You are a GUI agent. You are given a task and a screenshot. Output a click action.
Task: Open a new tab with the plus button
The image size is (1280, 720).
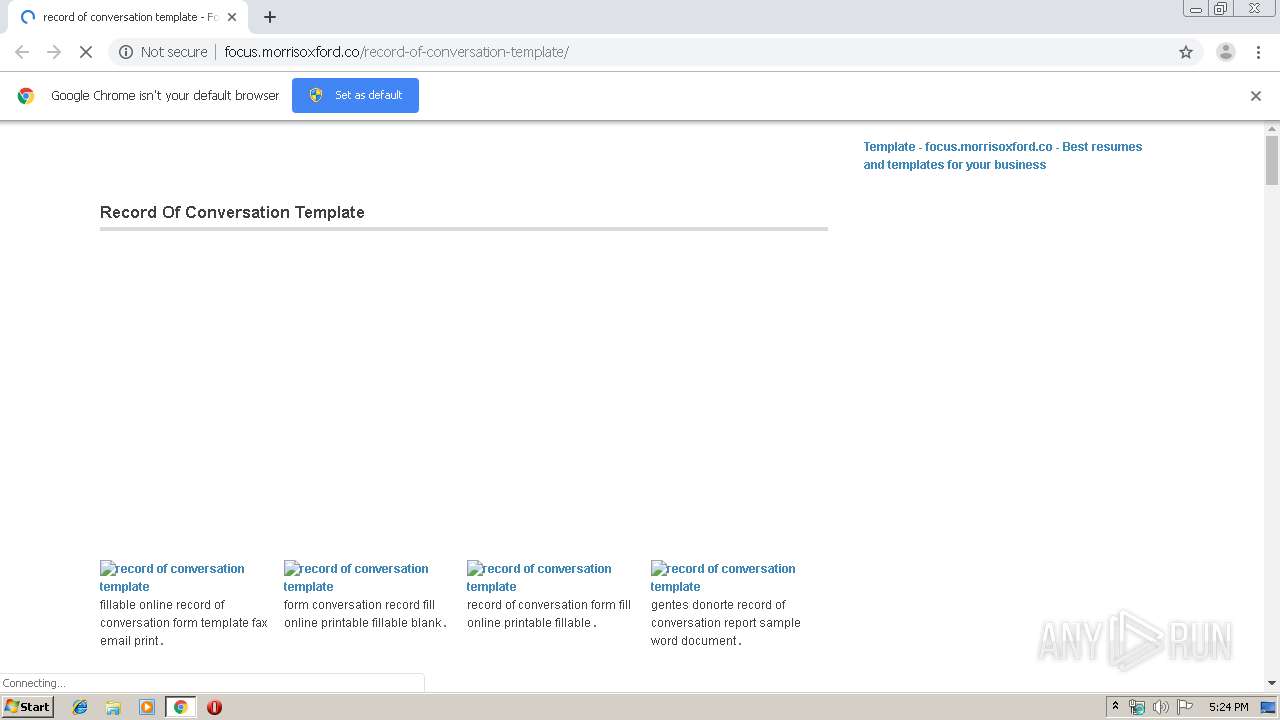(270, 17)
